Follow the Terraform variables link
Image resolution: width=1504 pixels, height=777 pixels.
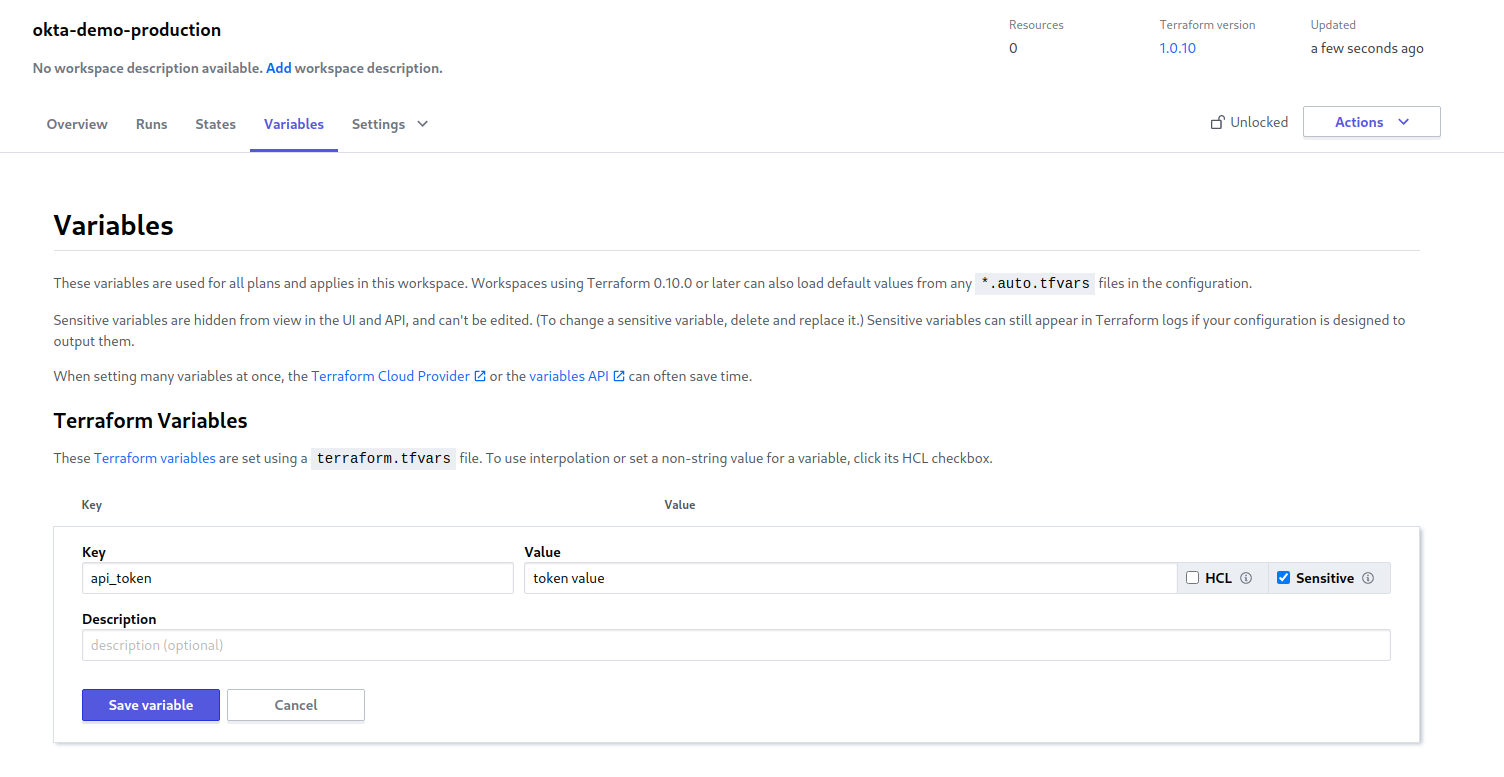[x=155, y=459]
